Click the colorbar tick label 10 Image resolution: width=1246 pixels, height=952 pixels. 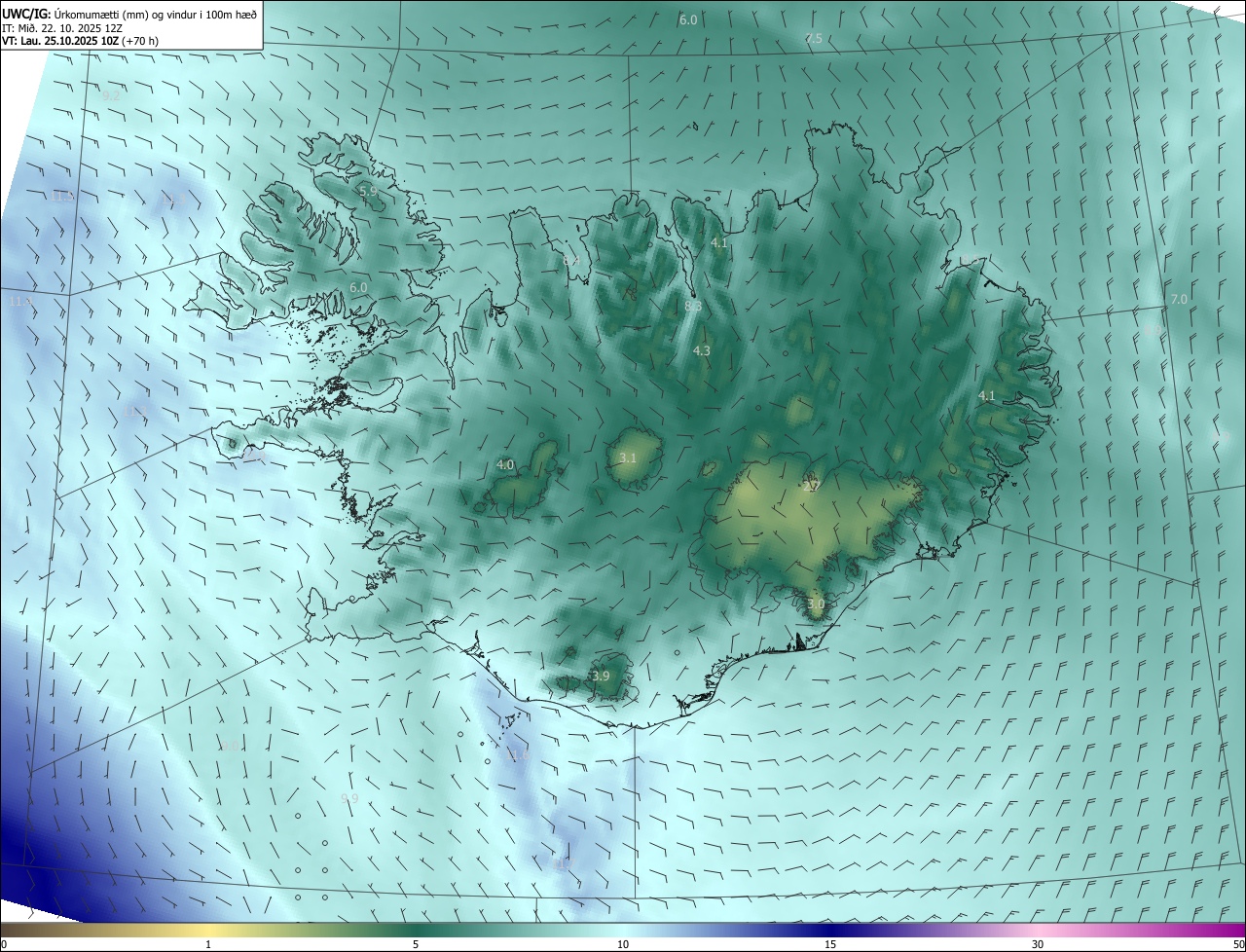click(x=623, y=944)
